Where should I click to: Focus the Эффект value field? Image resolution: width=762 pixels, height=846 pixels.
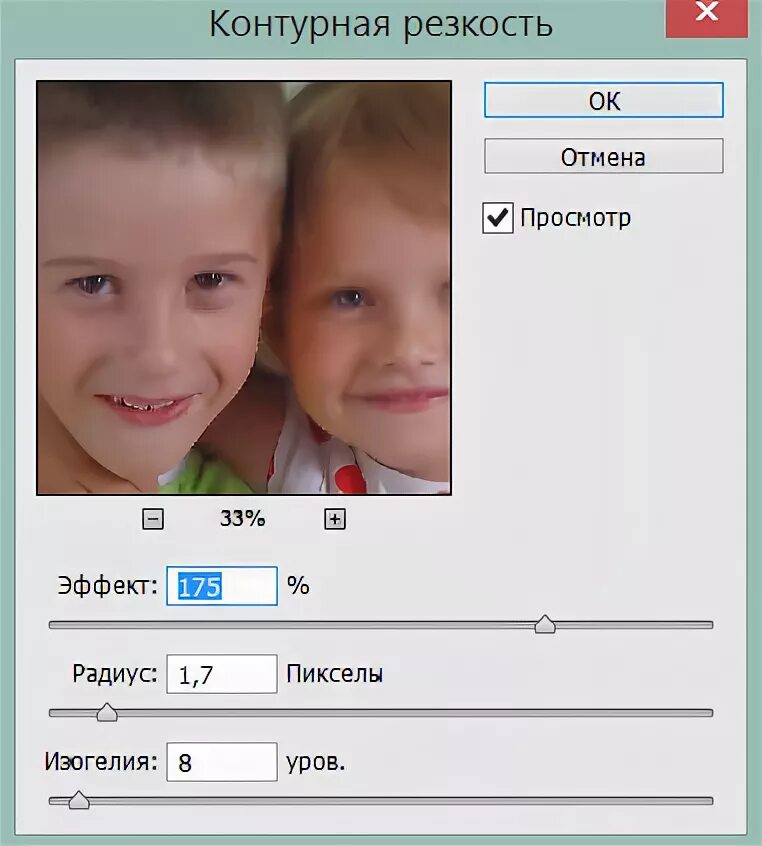222,586
